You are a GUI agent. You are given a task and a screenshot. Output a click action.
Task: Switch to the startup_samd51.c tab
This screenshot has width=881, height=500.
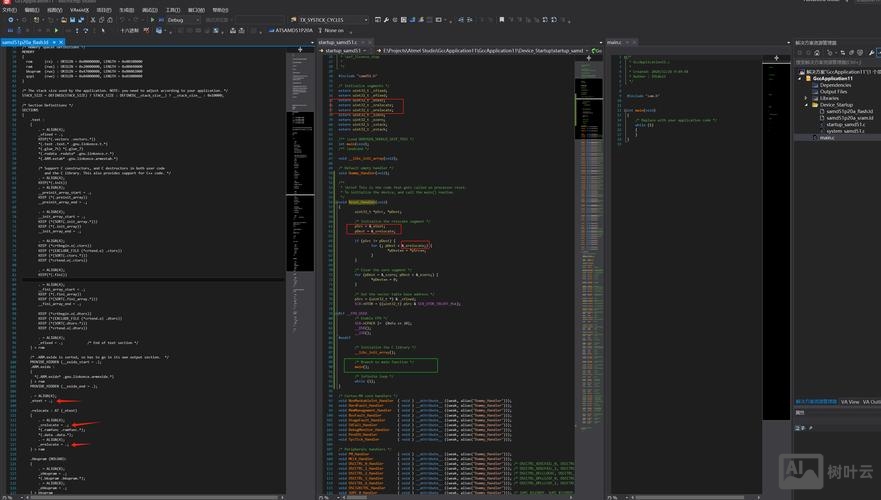click(337, 42)
